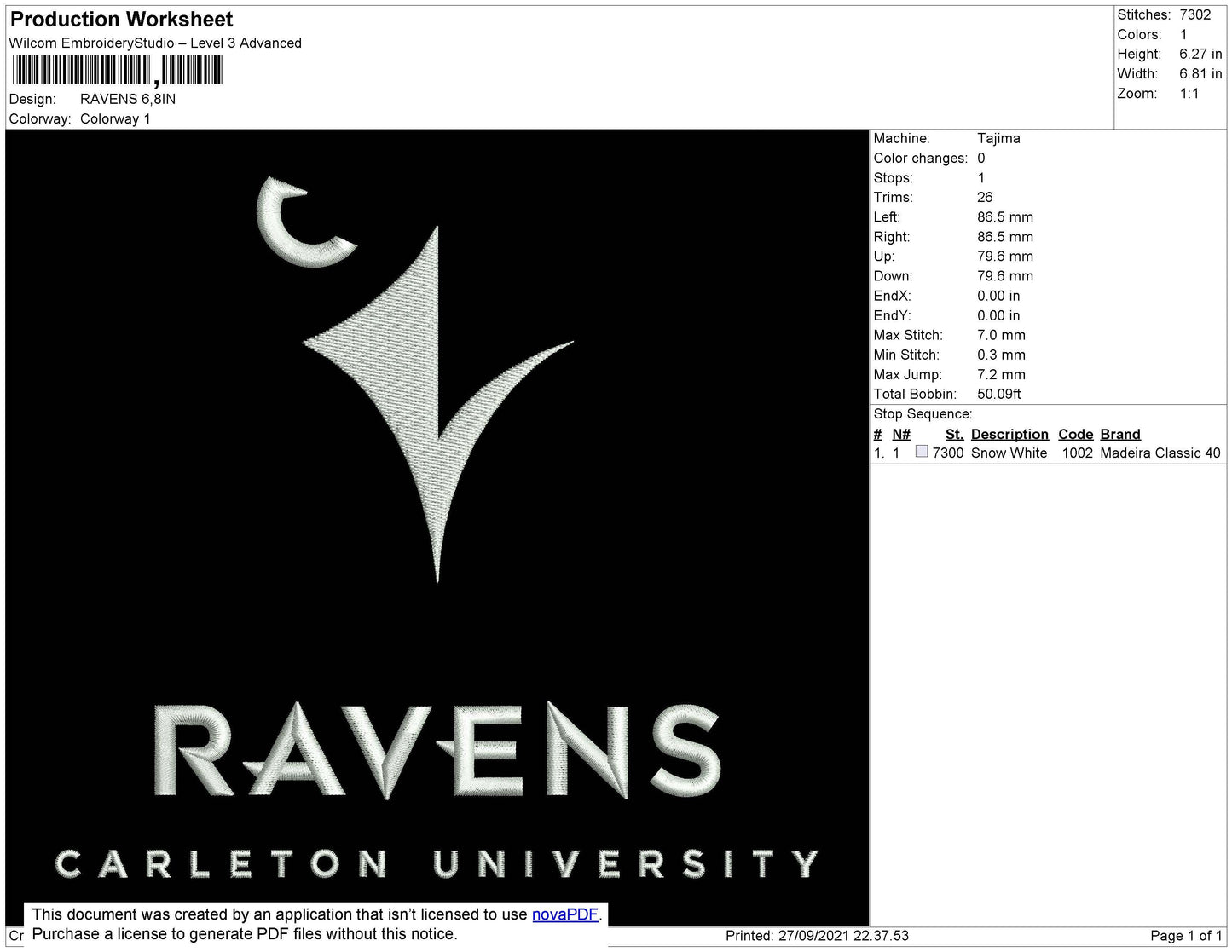The width and height of the screenshot is (1232, 952).
Task: Select the stitch count '7300' in stop sequence
Action: (947, 453)
